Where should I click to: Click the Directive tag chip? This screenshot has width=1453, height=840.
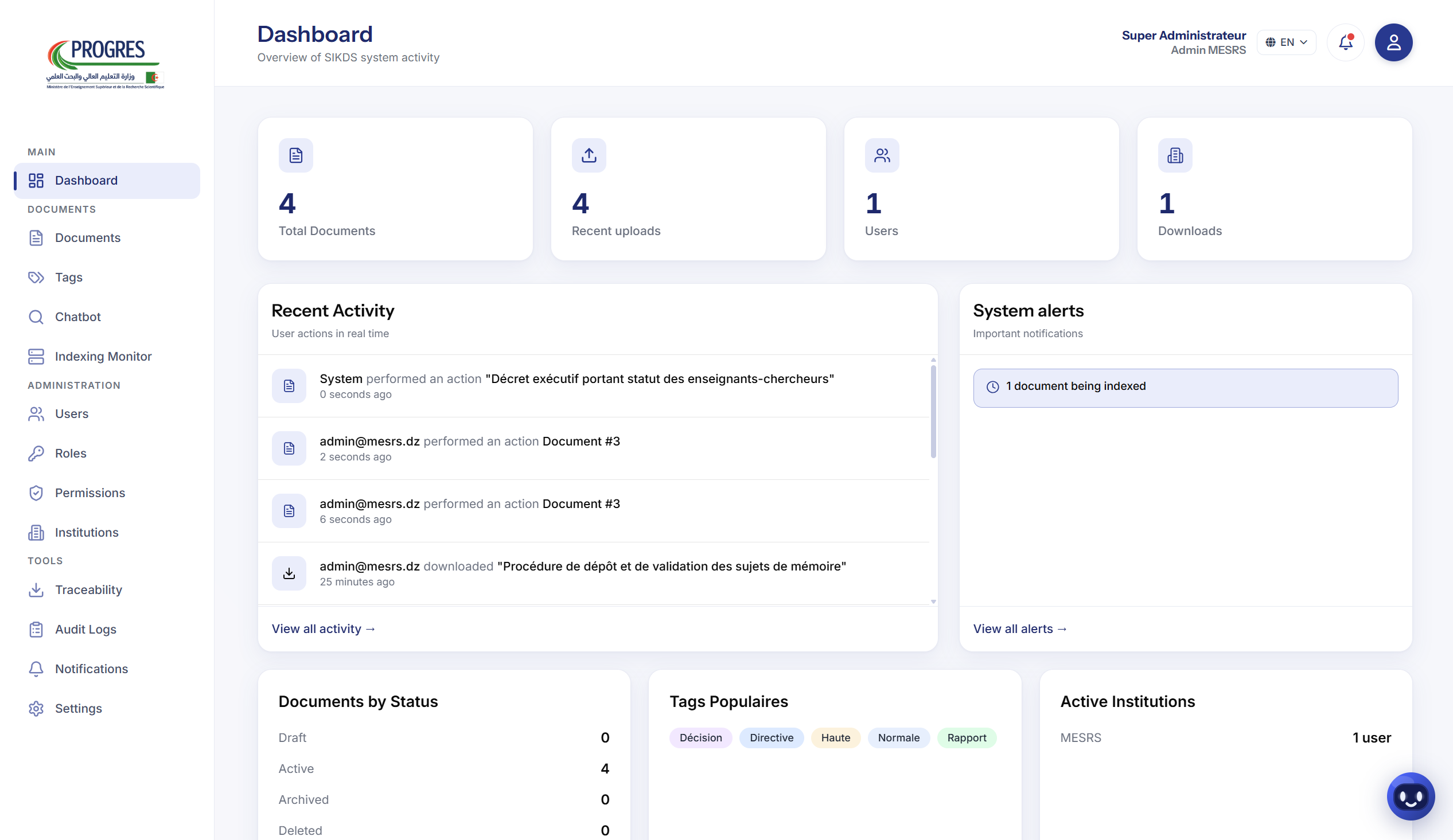(x=772, y=738)
